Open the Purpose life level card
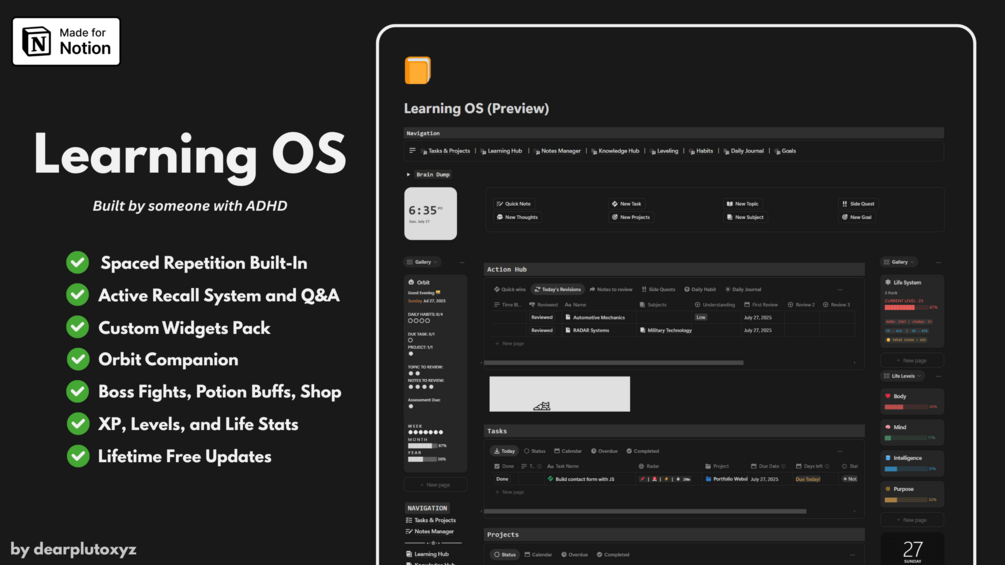Screen dimensions: 1005x565 [x=912, y=494]
